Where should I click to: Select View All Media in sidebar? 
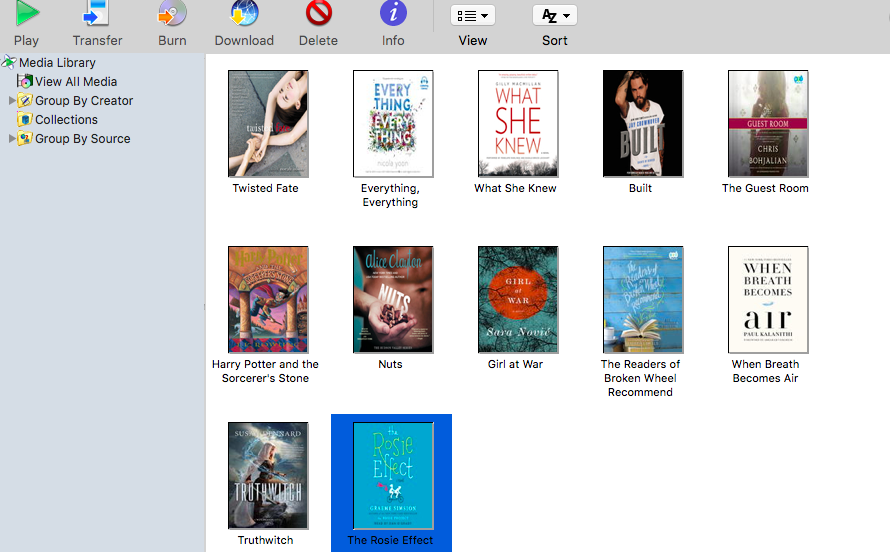[x=76, y=82]
